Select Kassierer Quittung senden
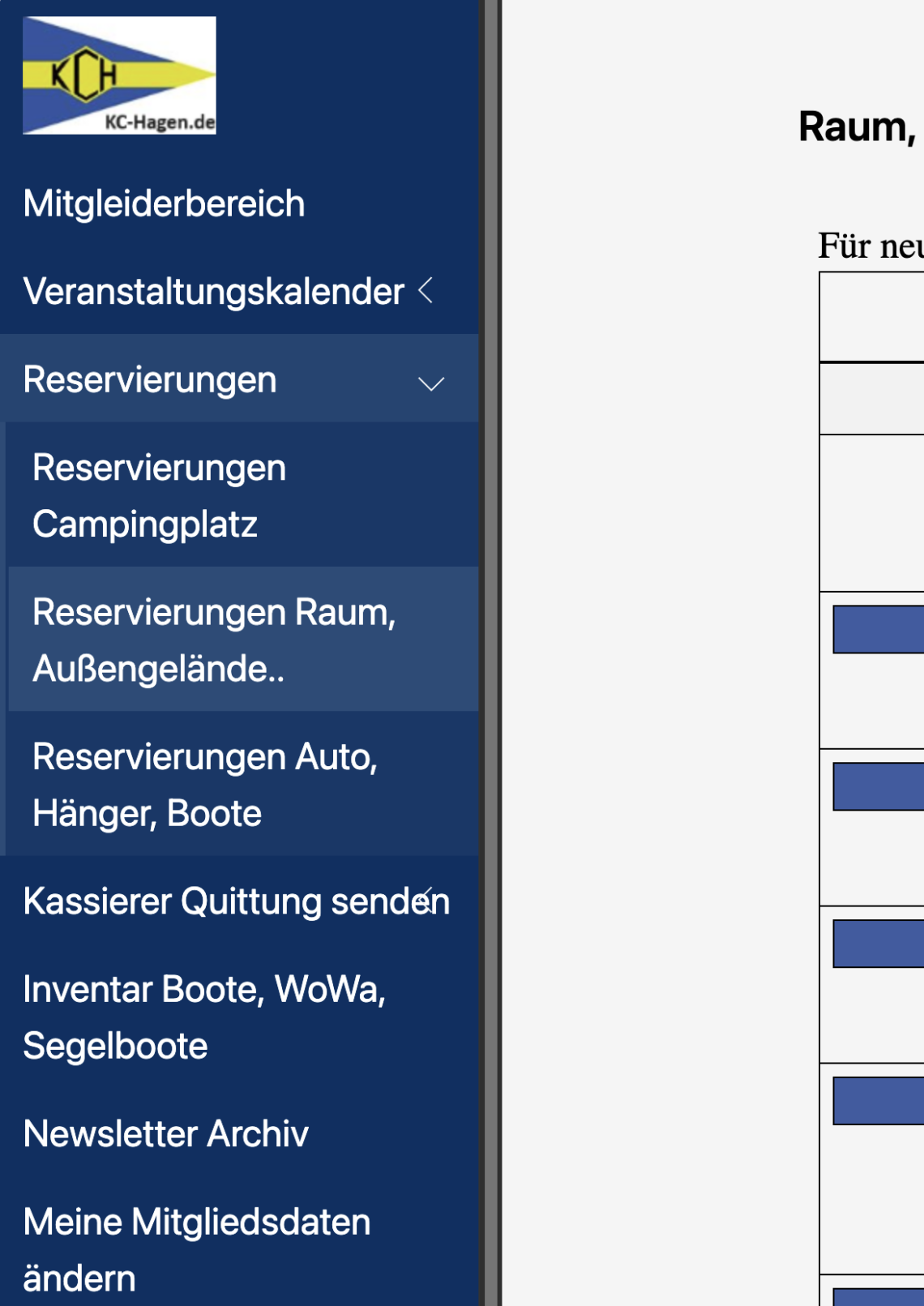924x1306 pixels. pyautogui.click(x=236, y=901)
